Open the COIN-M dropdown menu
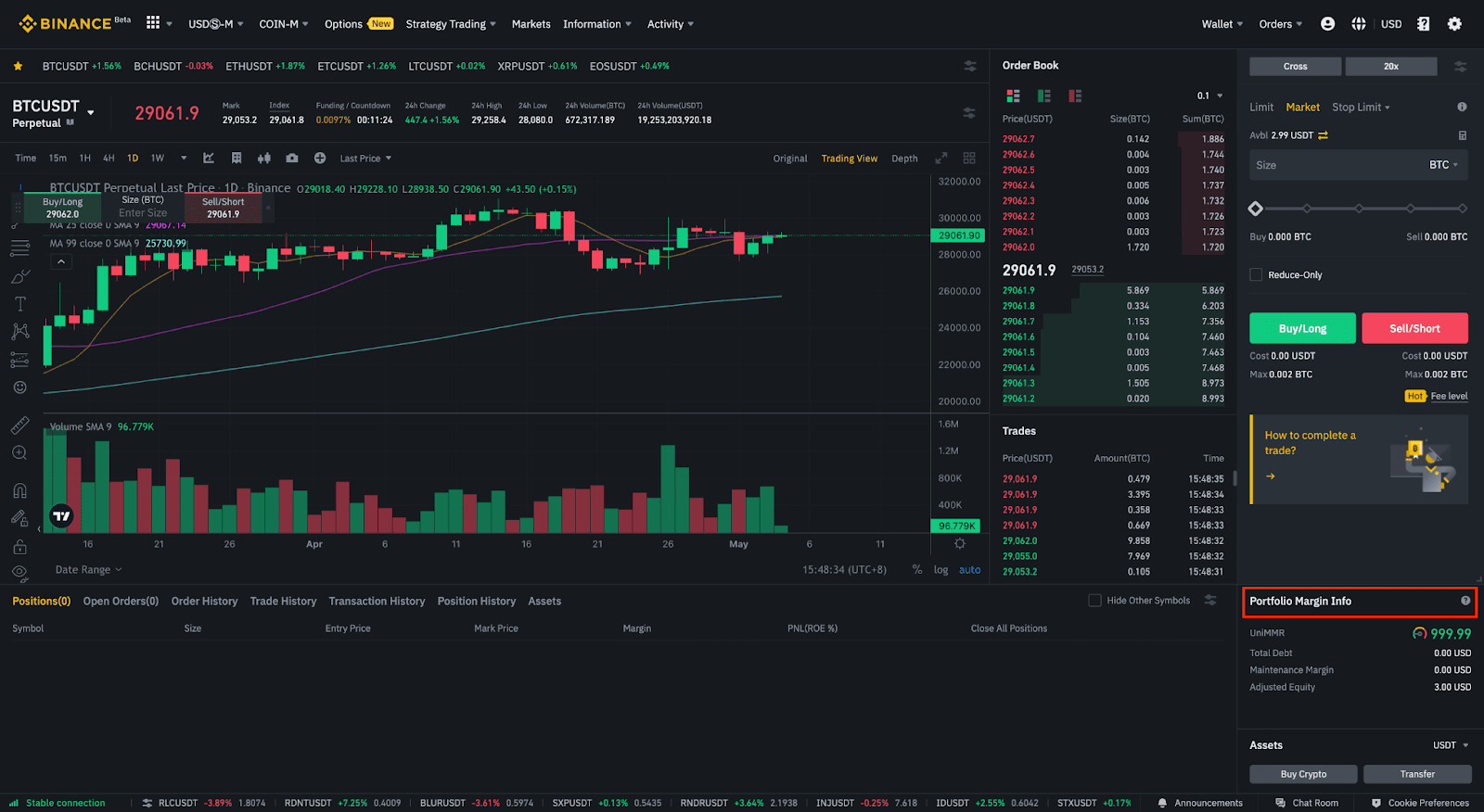The height and width of the screenshot is (812, 1484). tap(284, 24)
